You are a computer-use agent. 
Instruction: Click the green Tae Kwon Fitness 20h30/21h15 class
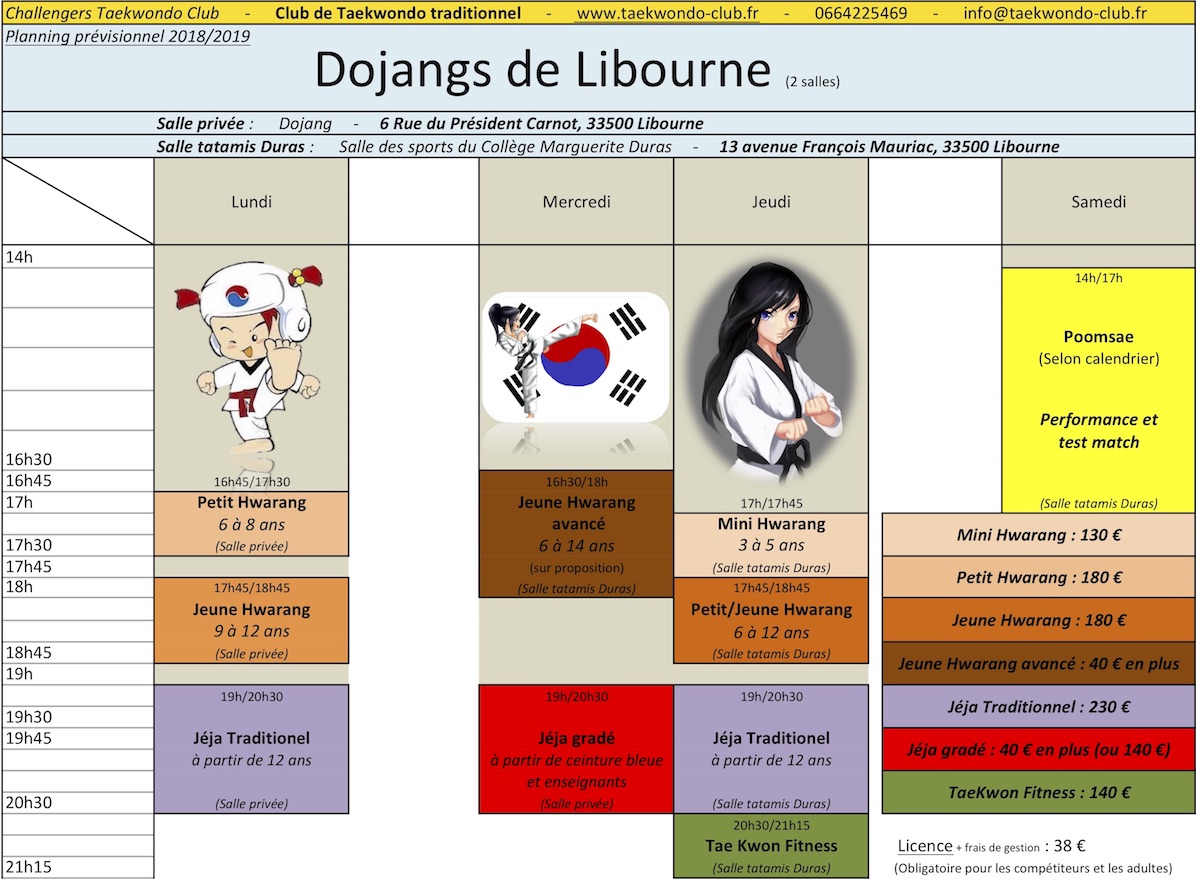(x=771, y=845)
